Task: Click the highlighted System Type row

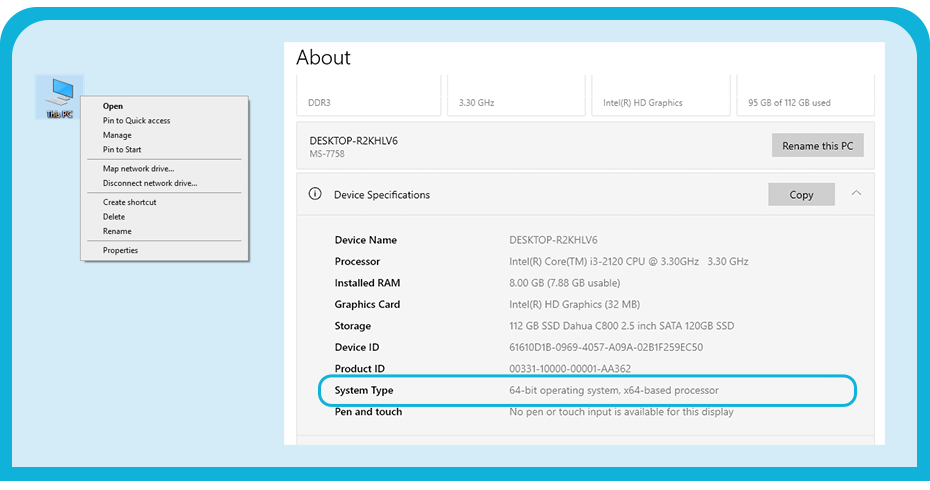Action: click(x=587, y=390)
